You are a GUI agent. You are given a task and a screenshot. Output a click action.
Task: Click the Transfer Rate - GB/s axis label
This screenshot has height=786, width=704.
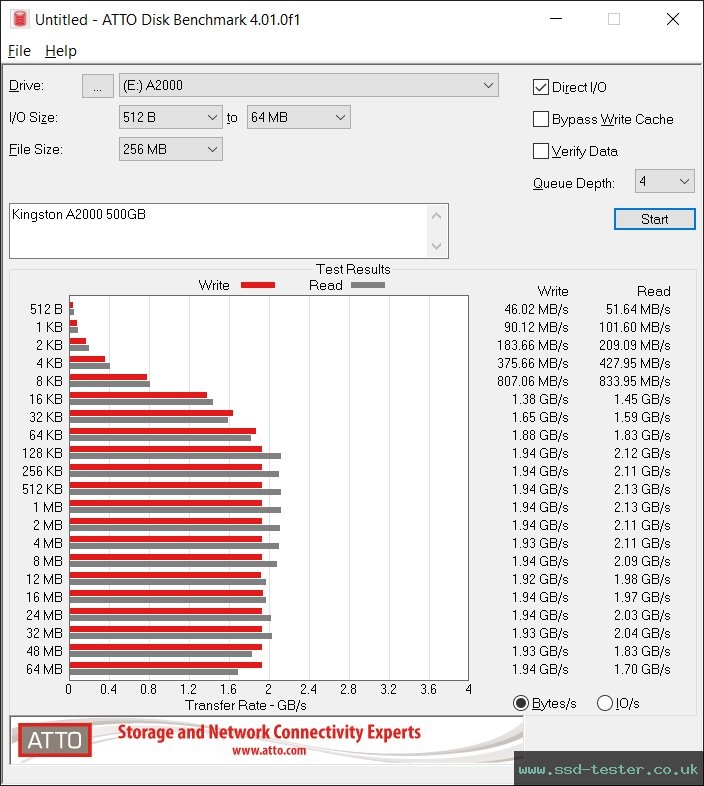pos(246,705)
